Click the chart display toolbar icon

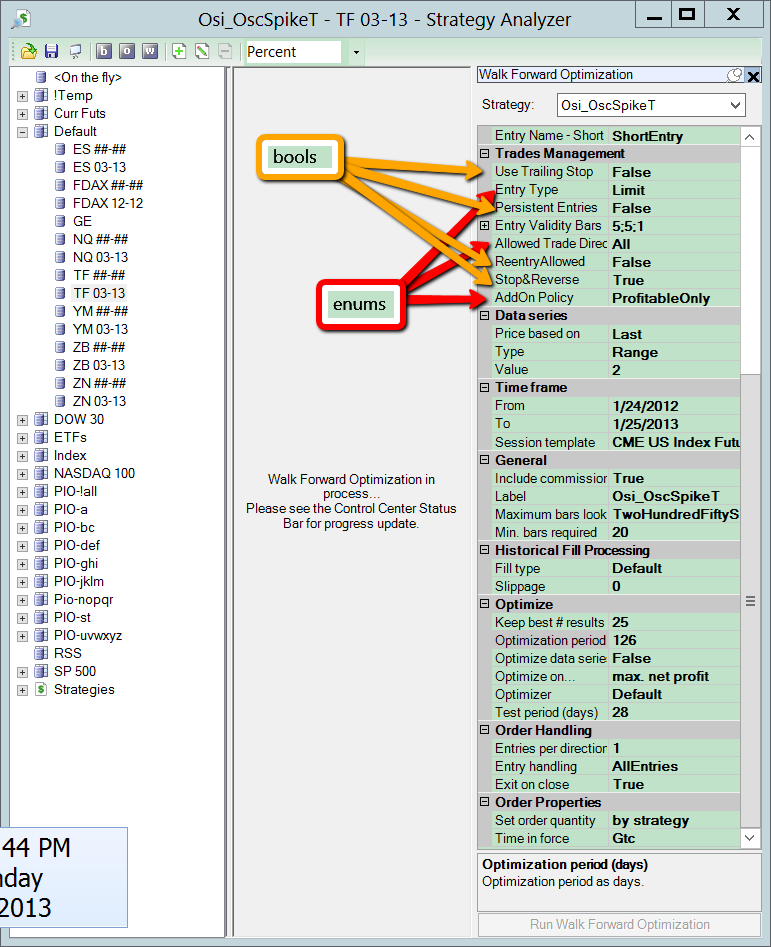pos(75,52)
